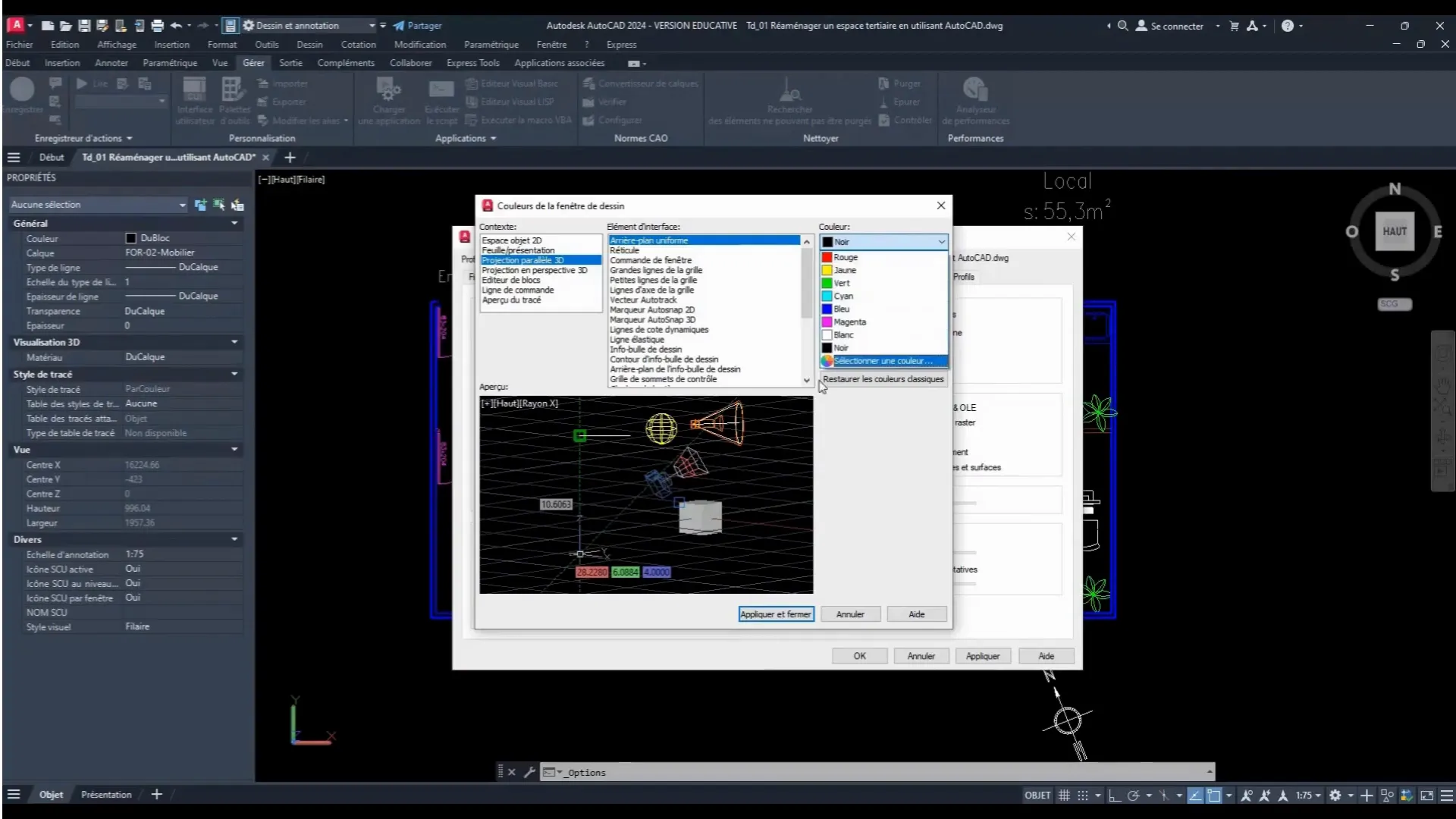Click the status bar workspace gear icon
1456x819 pixels.
pos(1335,795)
